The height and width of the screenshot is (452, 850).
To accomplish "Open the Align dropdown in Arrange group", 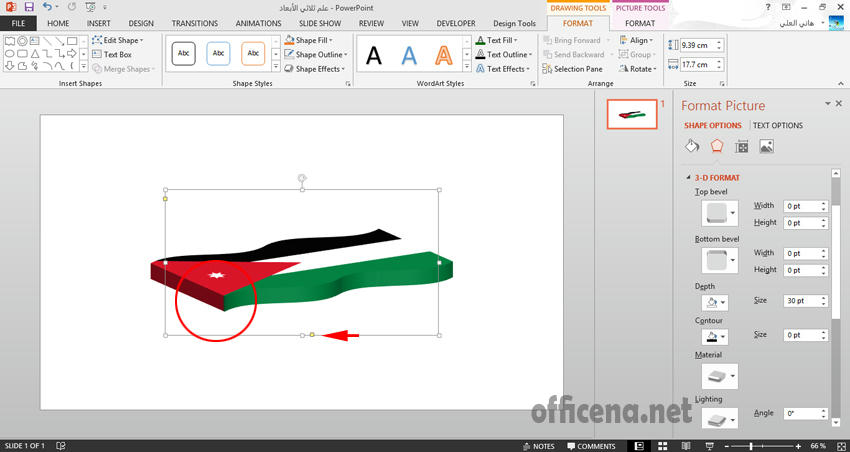I will (x=636, y=40).
